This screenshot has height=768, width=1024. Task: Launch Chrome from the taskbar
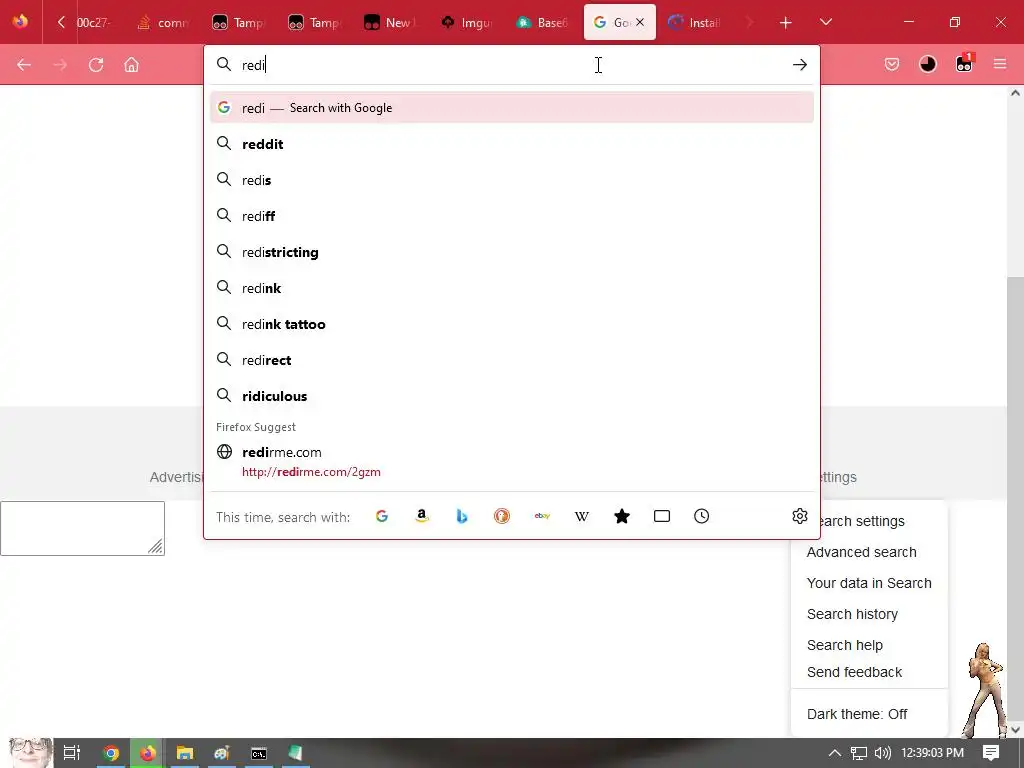pos(111,753)
